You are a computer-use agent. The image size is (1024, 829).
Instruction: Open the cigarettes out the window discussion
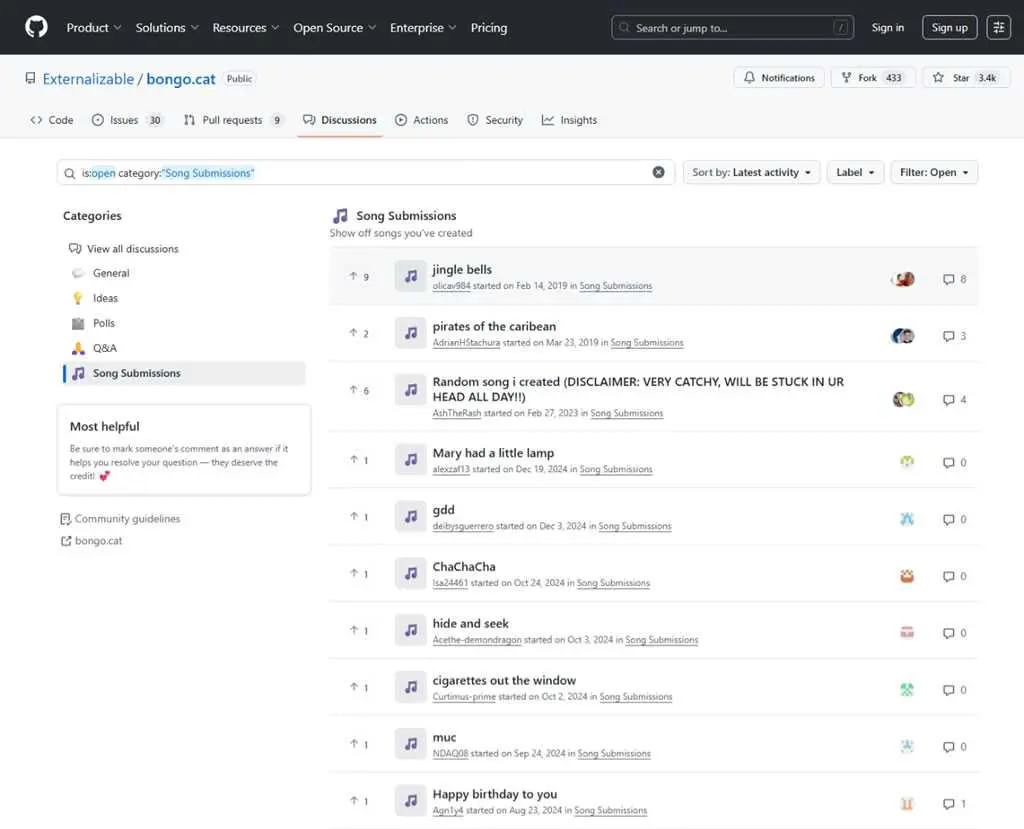pos(504,680)
